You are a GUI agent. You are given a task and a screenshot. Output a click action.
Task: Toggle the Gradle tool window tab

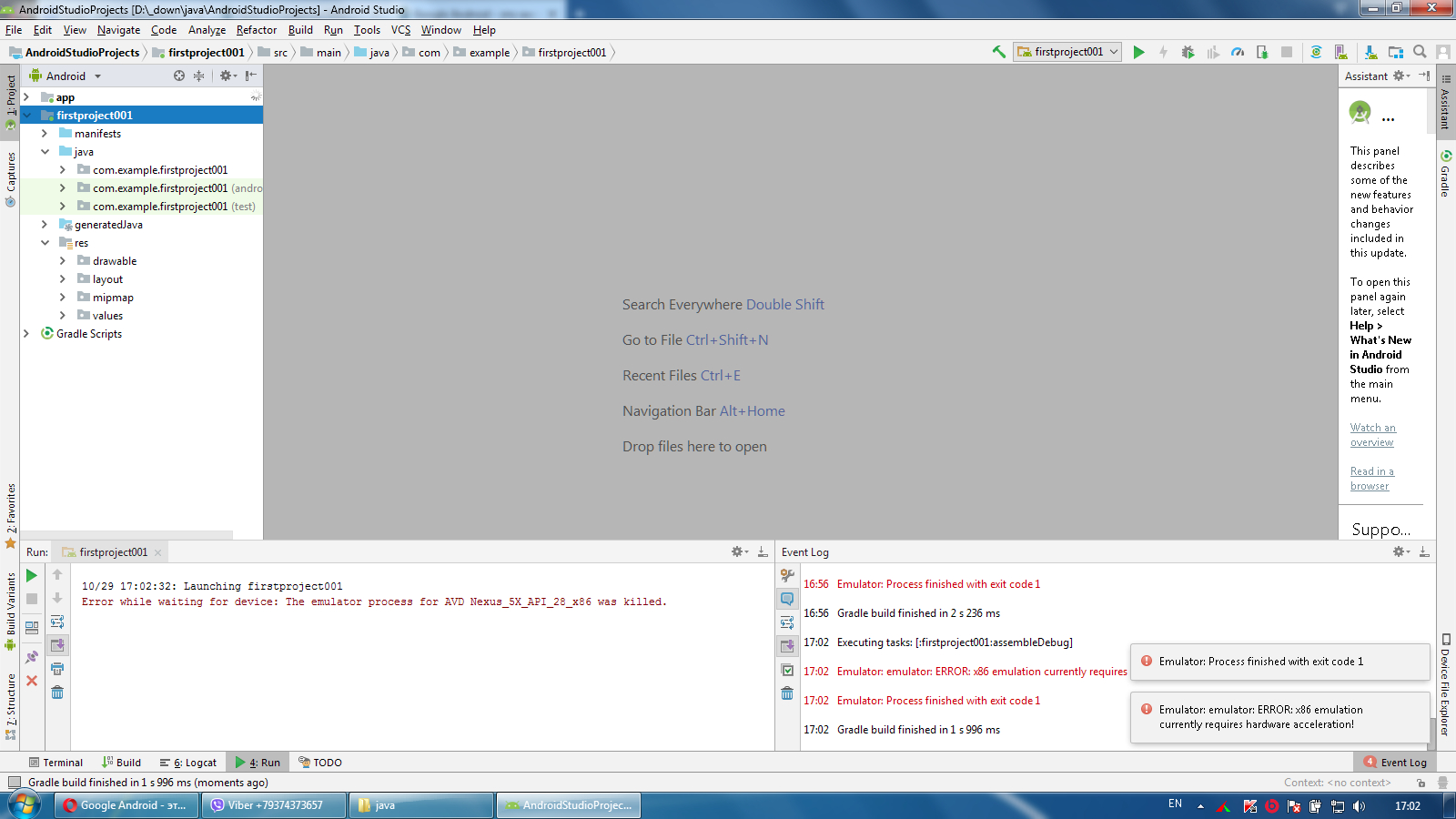[1446, 173]
